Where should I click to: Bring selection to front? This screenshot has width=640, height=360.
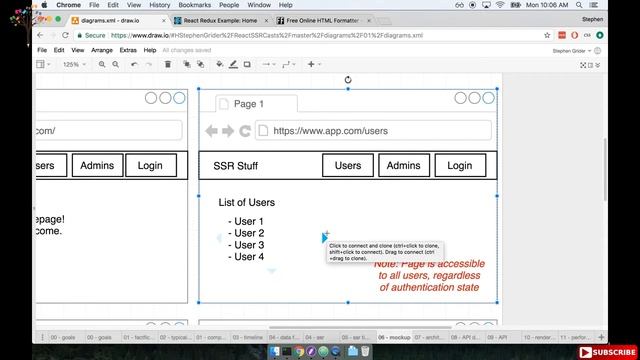click(187, 64)
